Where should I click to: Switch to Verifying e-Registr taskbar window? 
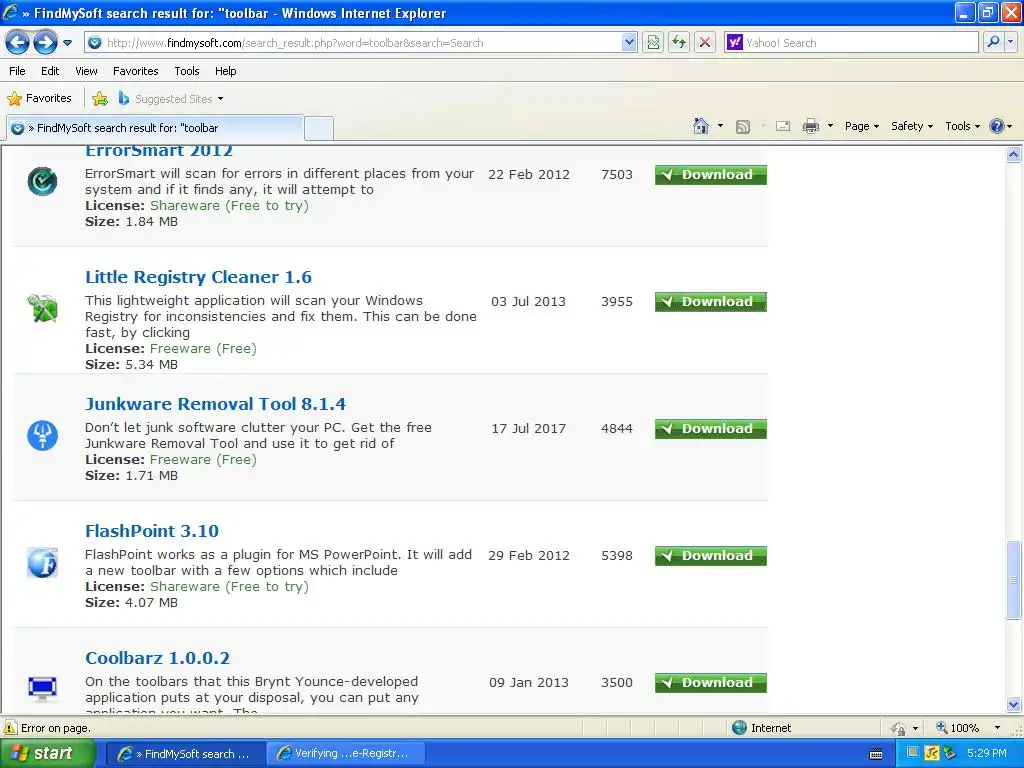(346, 754)
